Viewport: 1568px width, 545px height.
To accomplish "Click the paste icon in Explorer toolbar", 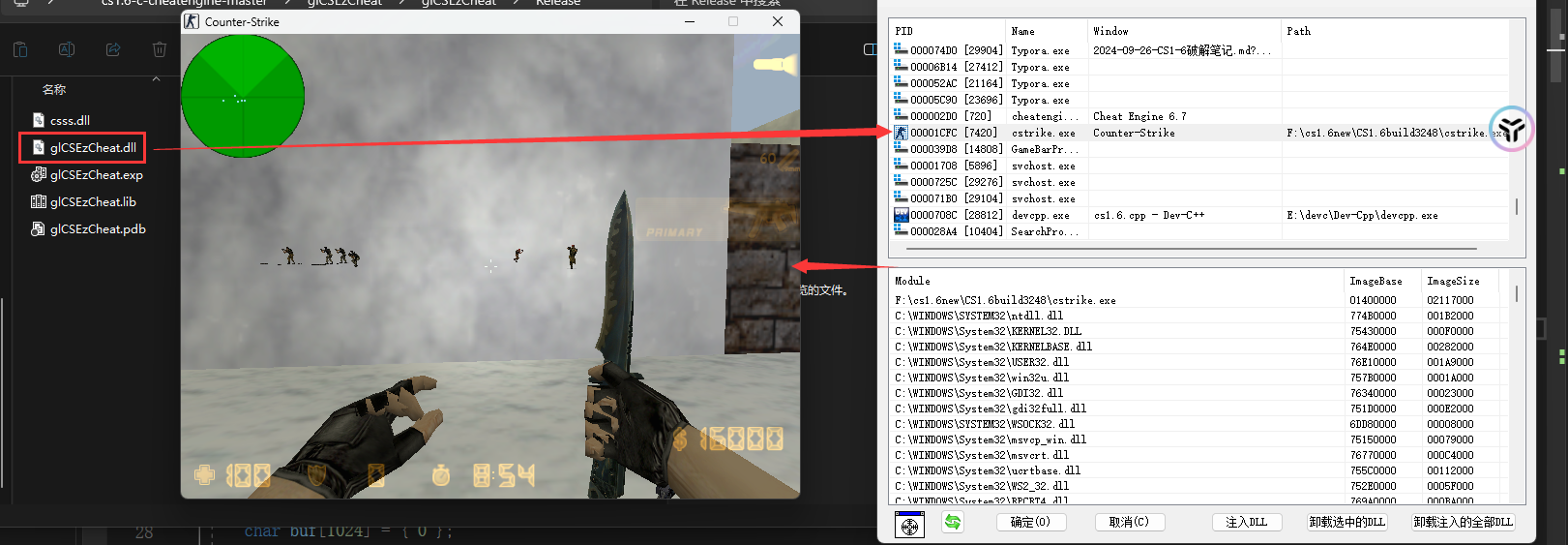I will click(20, 49).
